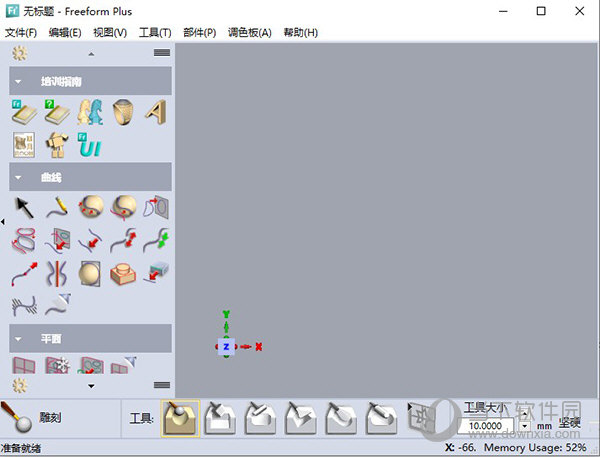Open the 调色板(A) menu
This screenshot has height=457, width=600.
[x=249, y=33]
